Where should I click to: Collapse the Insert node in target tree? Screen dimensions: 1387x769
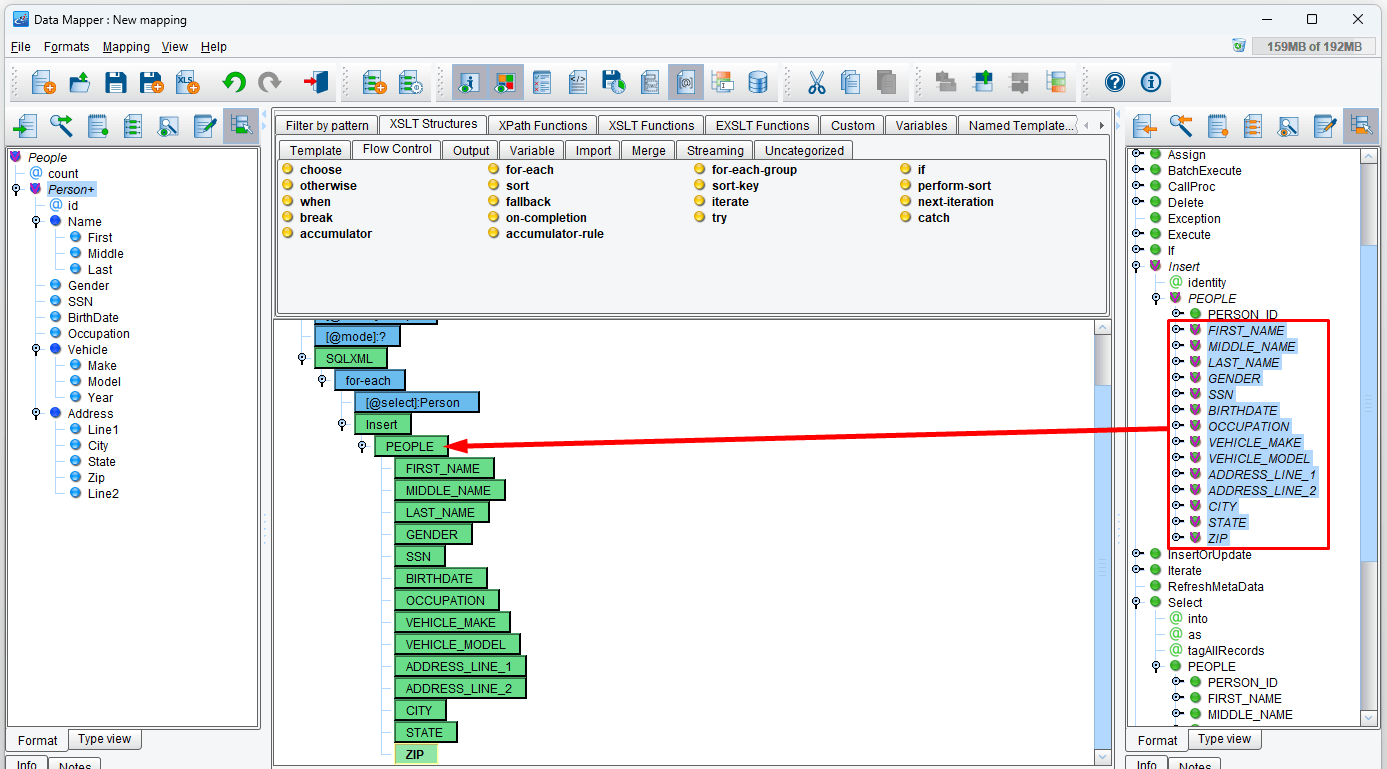tap(1137, 267)
